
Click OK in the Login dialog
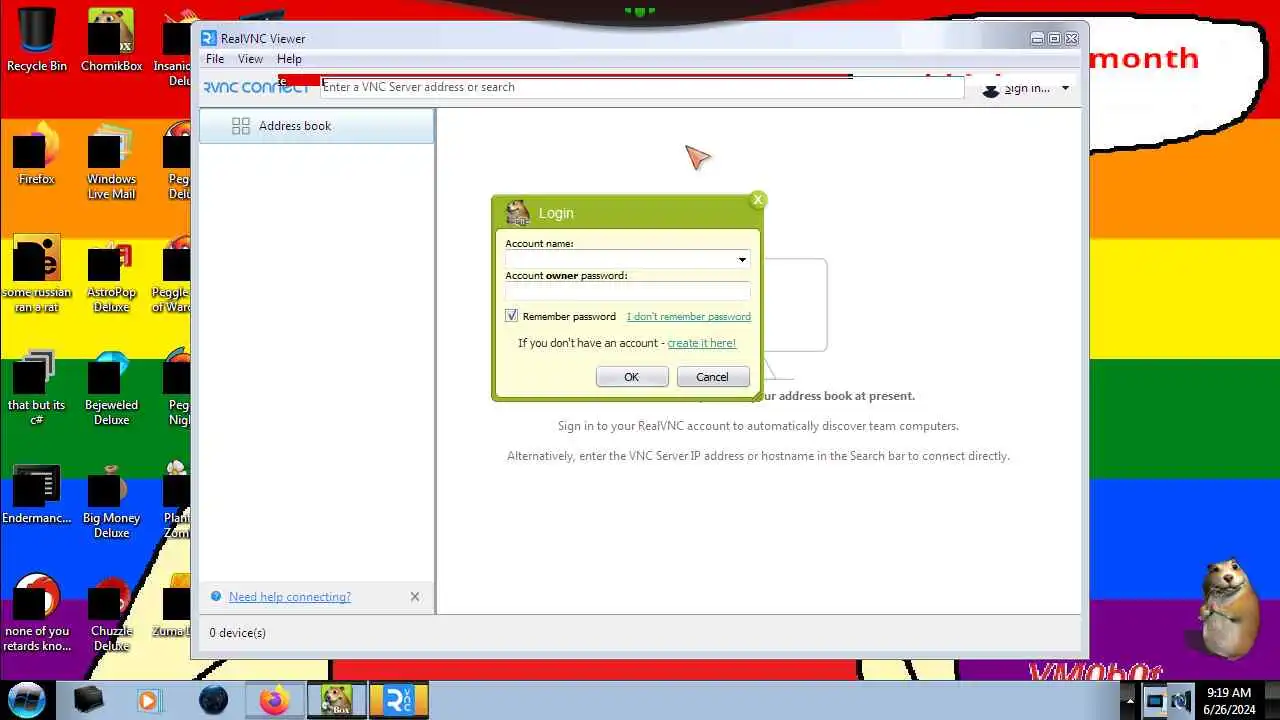coord(632,377)
